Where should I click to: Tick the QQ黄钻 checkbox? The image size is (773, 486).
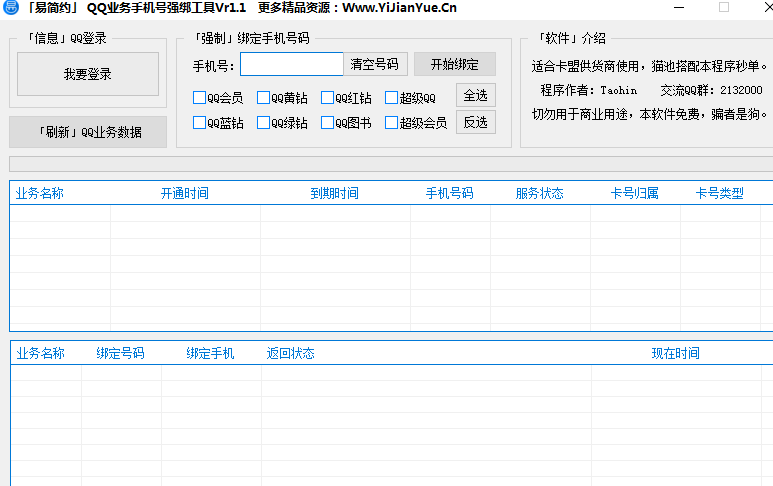pyautogui.click(x=264, y=98)
